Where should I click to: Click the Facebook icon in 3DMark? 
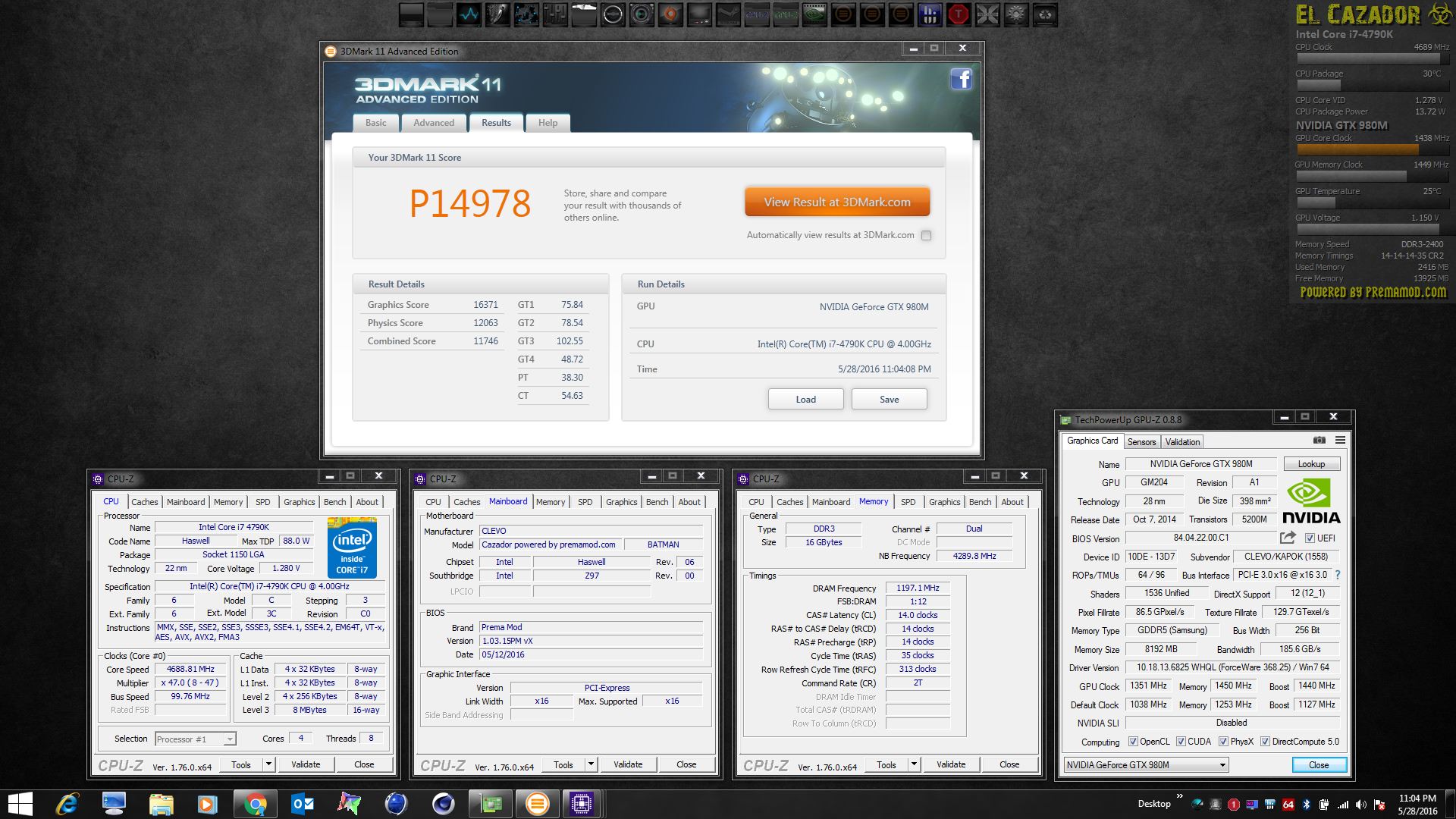tap(961, 79)
